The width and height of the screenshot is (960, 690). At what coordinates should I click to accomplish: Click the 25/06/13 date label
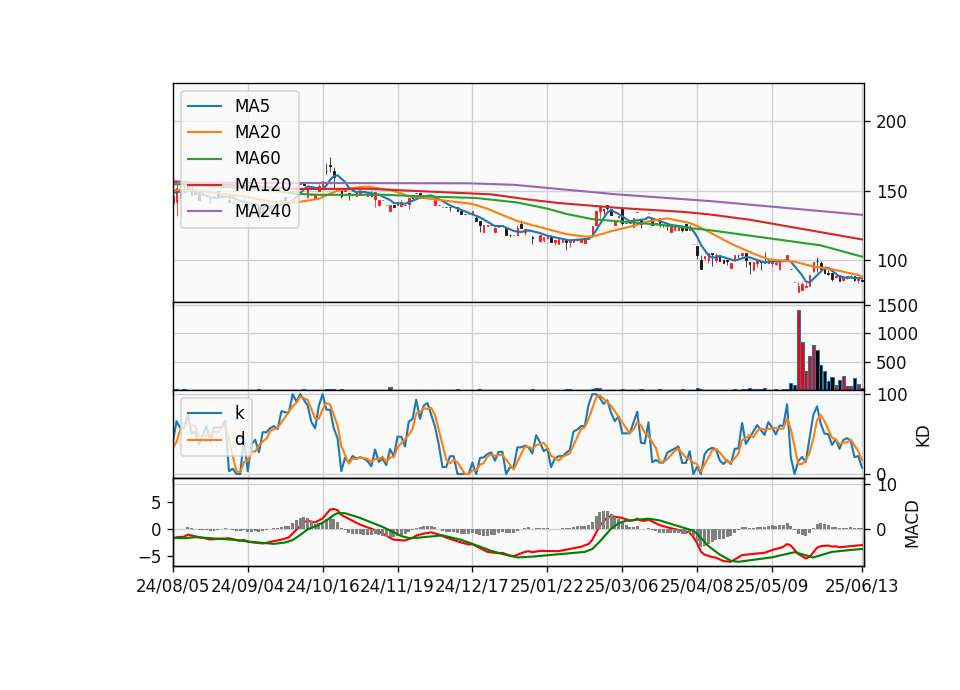click(x=861, y=586)
